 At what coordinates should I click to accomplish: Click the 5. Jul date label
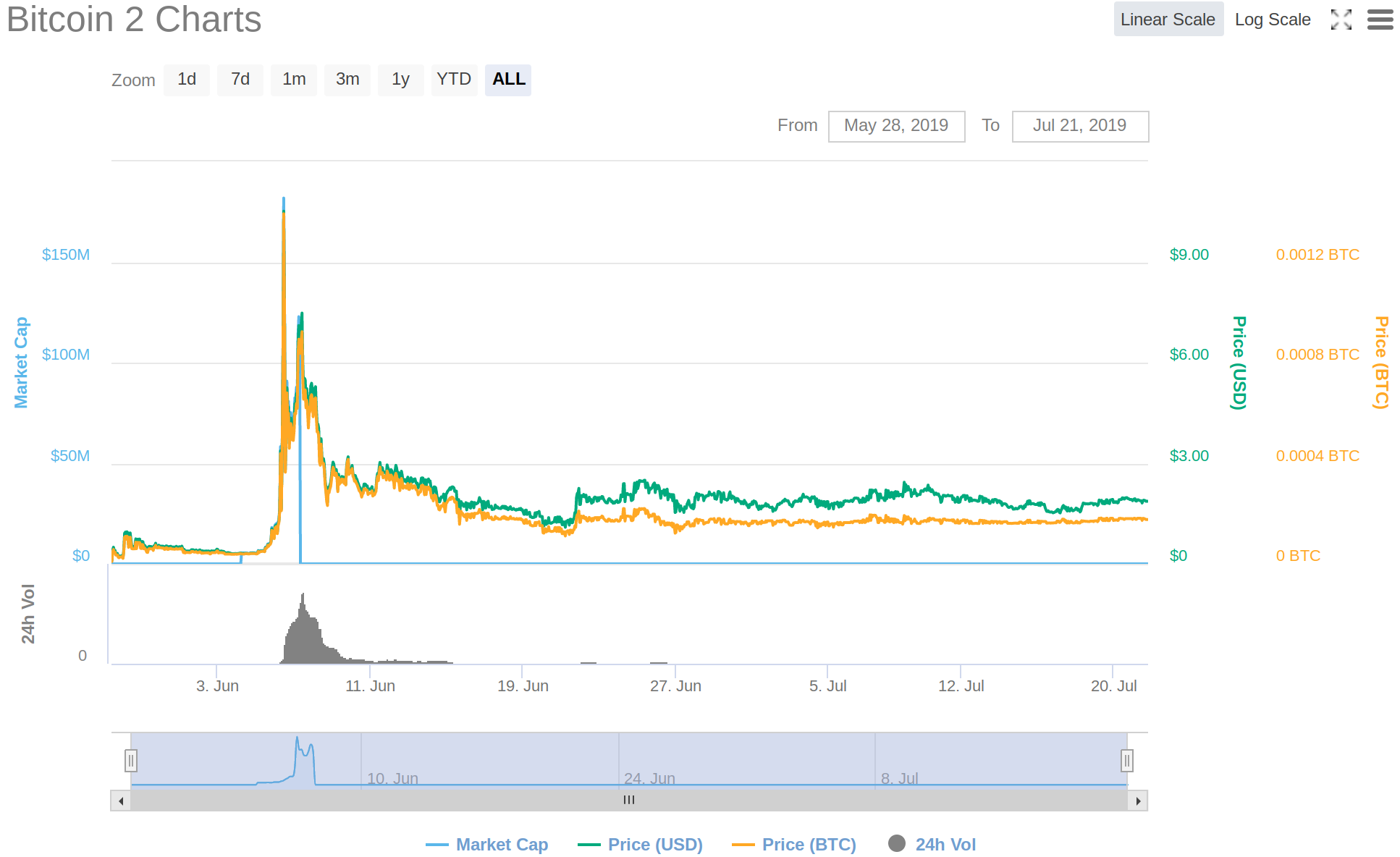[x=827, y=686]
